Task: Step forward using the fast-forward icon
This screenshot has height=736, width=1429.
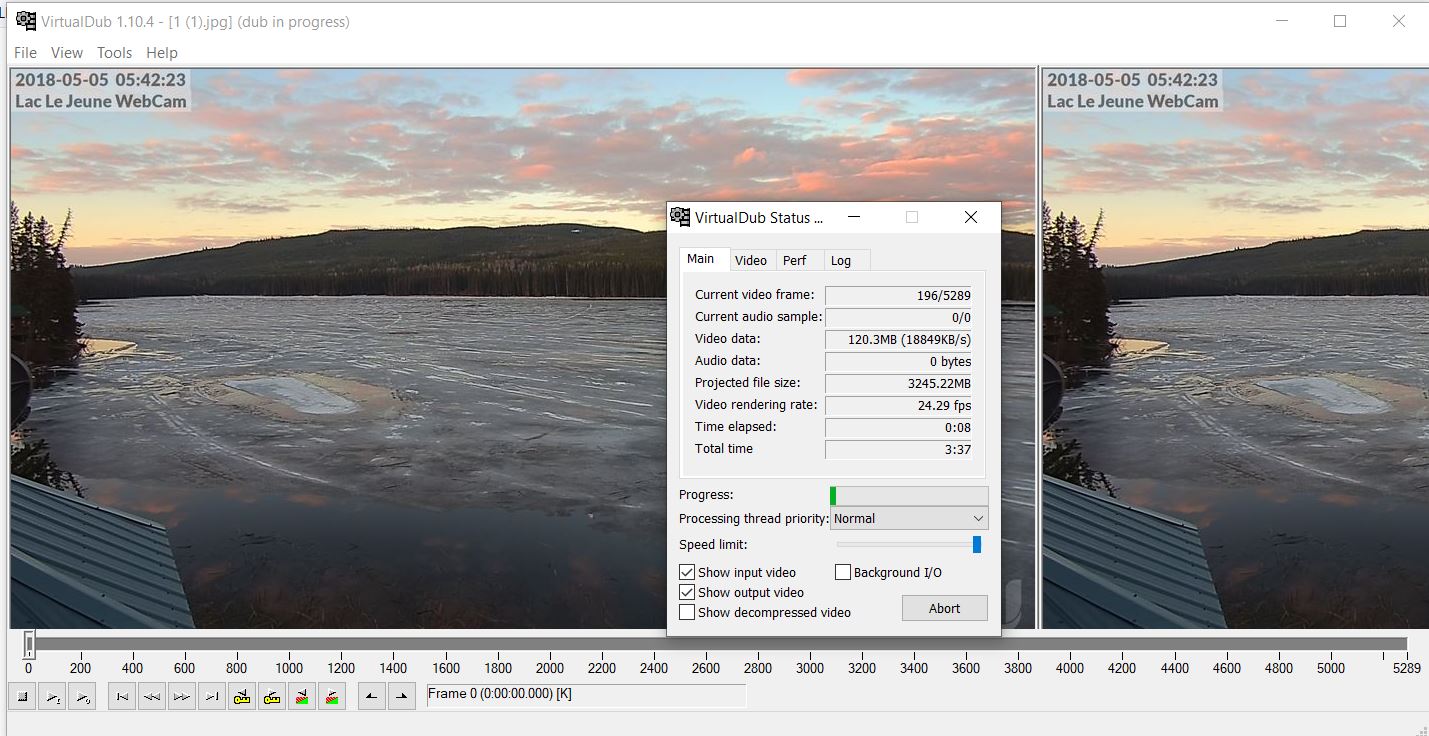Action: (x=182, y=697)
